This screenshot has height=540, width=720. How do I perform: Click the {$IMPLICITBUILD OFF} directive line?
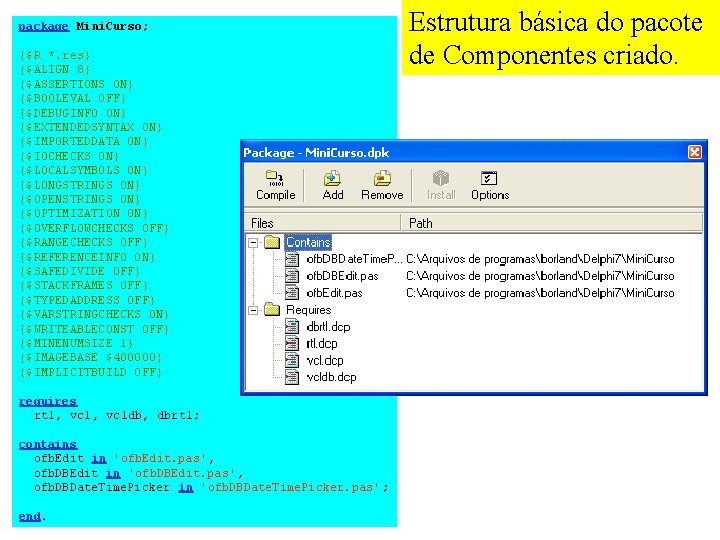point(91,372)
